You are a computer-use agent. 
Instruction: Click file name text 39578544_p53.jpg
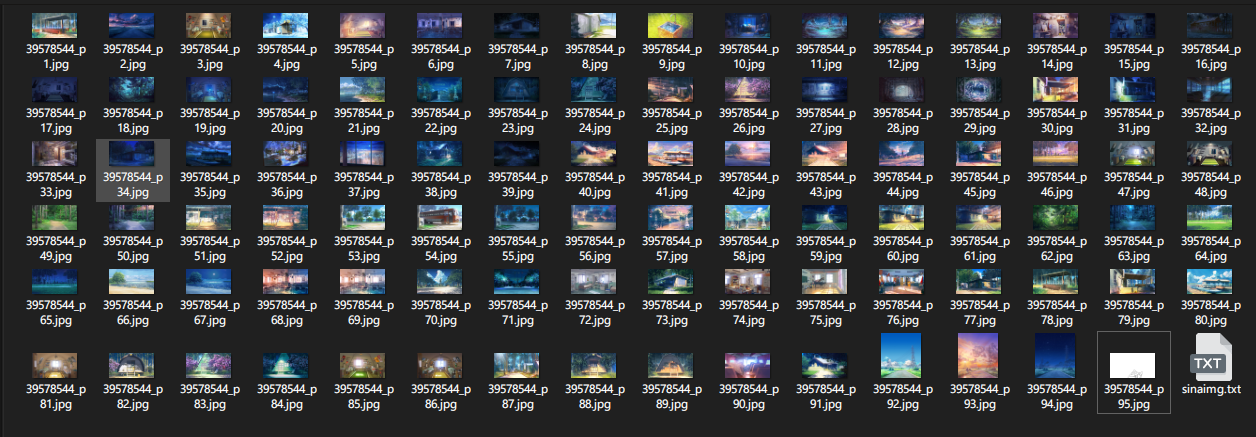[x=364, y=247]
